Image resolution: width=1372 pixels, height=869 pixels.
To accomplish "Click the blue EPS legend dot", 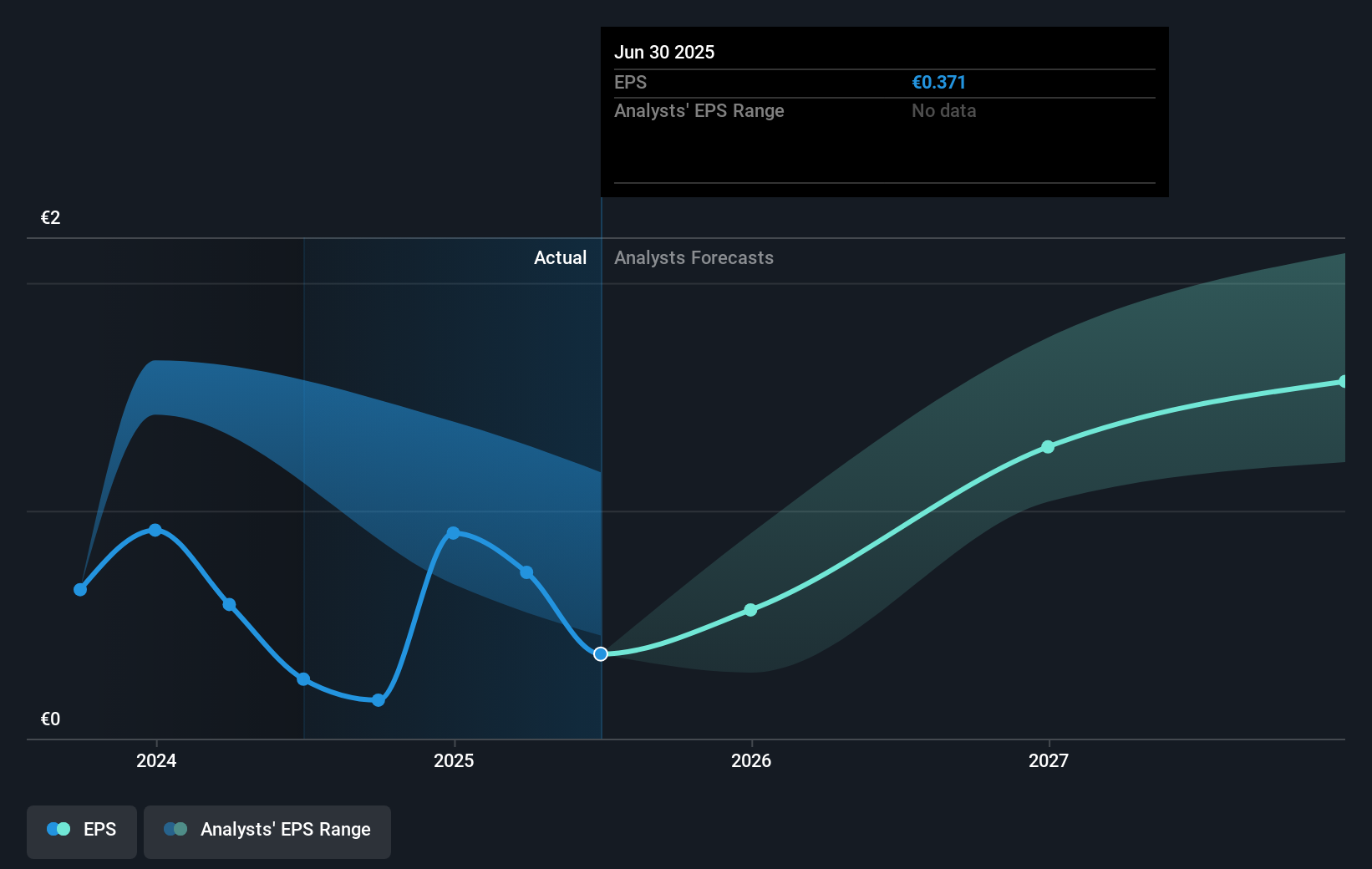I will (53, 828).
